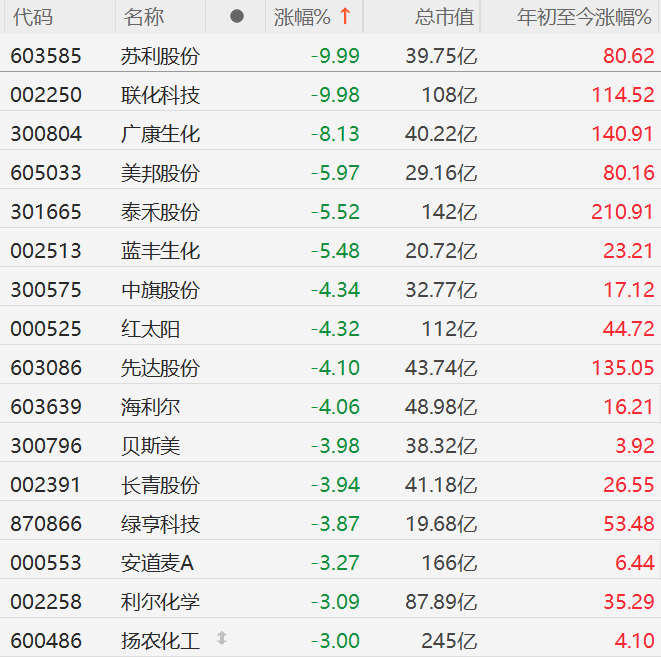Sort by 总市值 column header
This screenshot has height=657, width=661.
tap(444, 17)
